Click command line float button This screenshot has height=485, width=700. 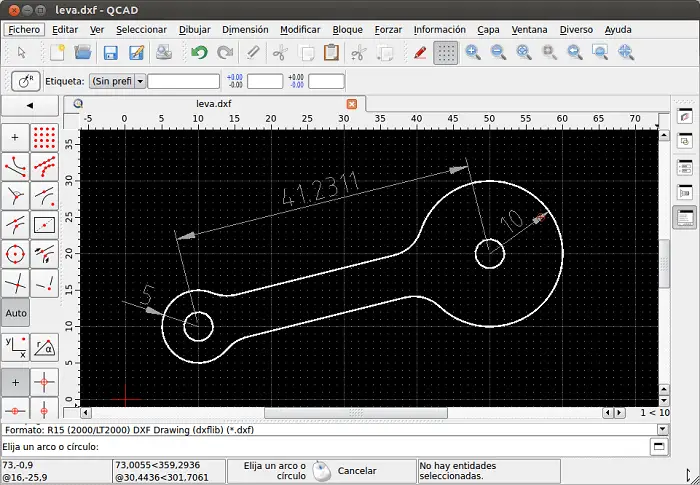[x=659, y=447]
